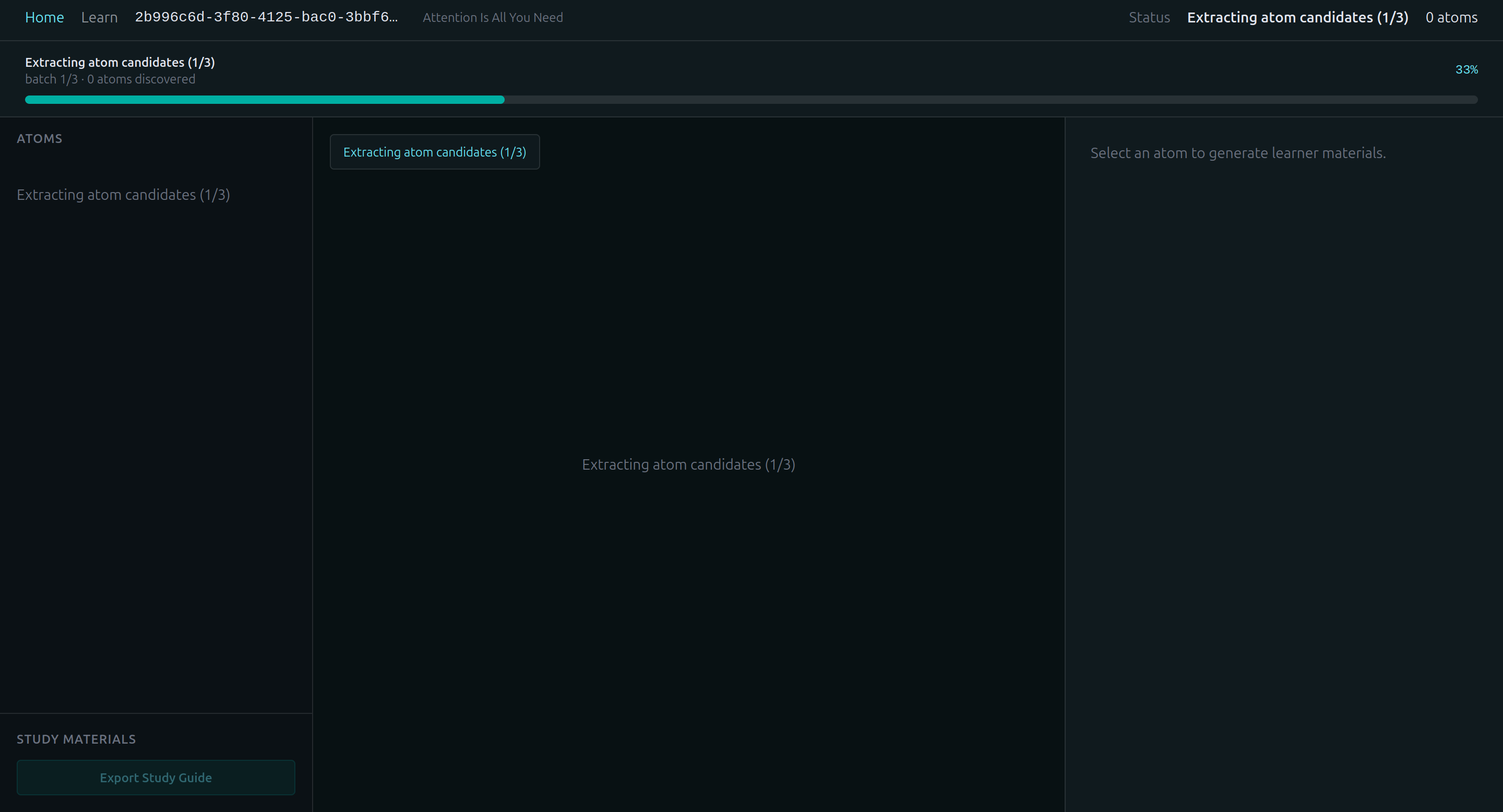Click the 33% progress percentage

pyautogui.click(x=1466, y=69)
